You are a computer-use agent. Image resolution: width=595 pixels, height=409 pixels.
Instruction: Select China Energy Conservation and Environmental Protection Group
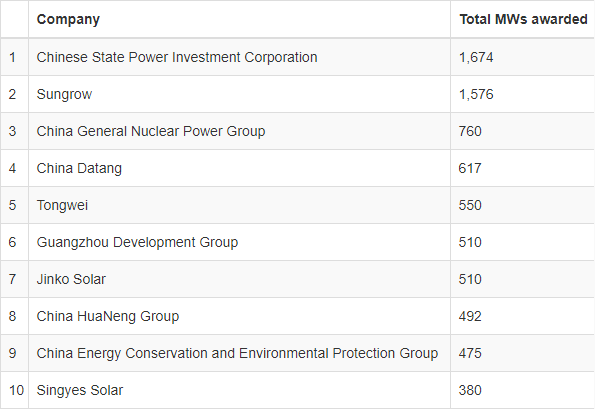click(239, 353)
